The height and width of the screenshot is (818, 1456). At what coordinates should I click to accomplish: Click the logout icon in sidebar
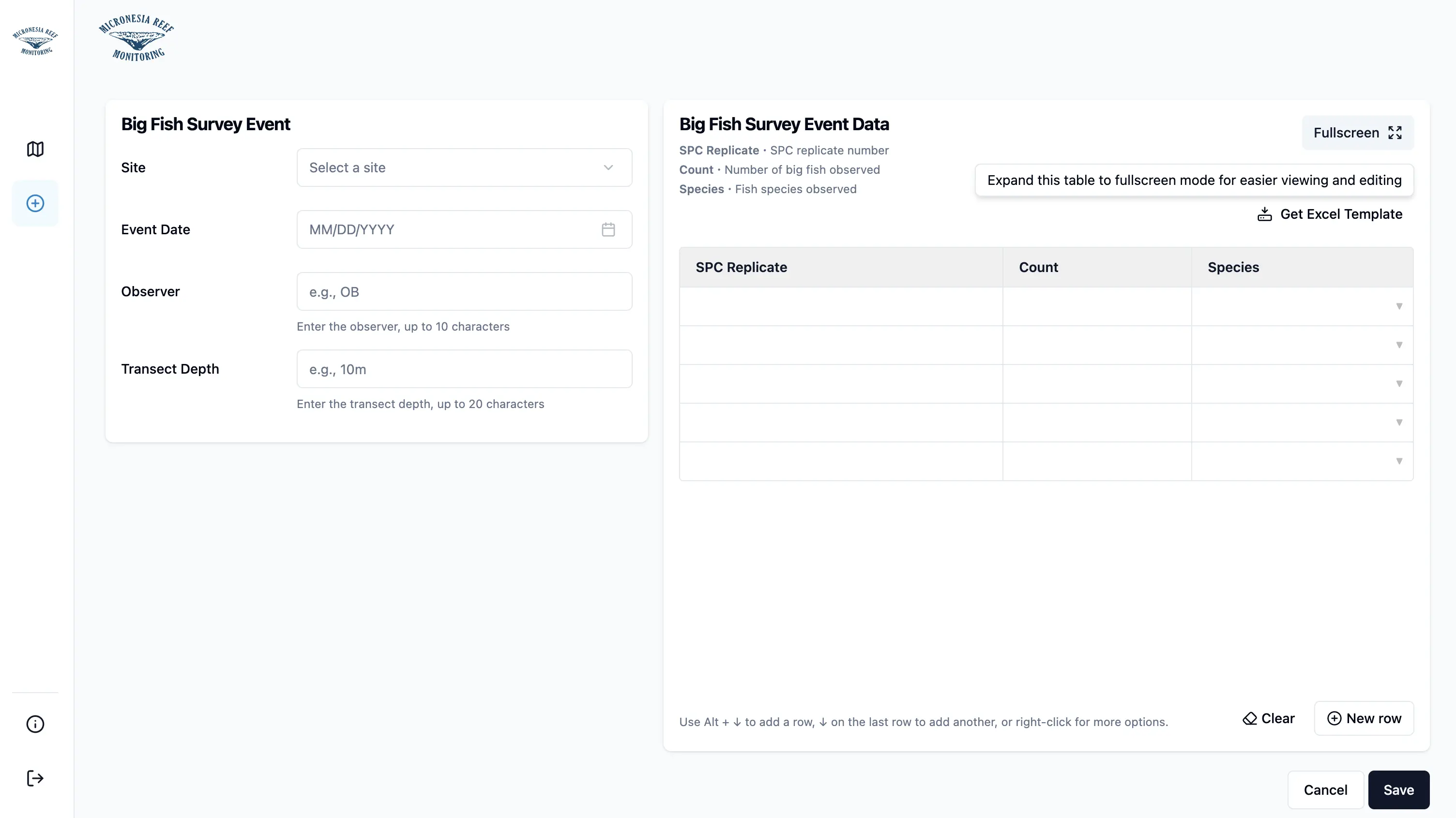coord(35,778)
